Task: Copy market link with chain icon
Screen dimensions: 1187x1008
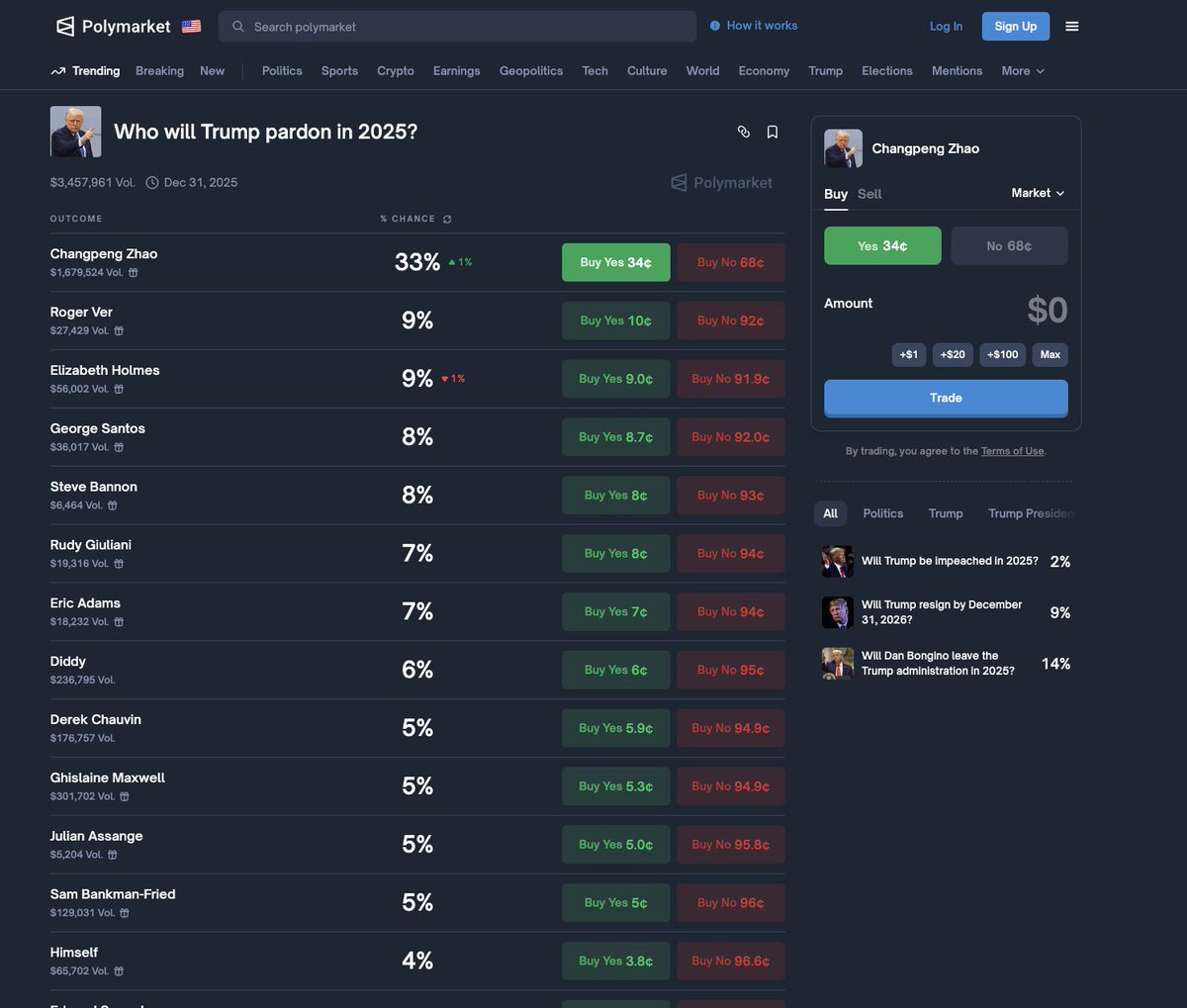Action: click(744, 132)
